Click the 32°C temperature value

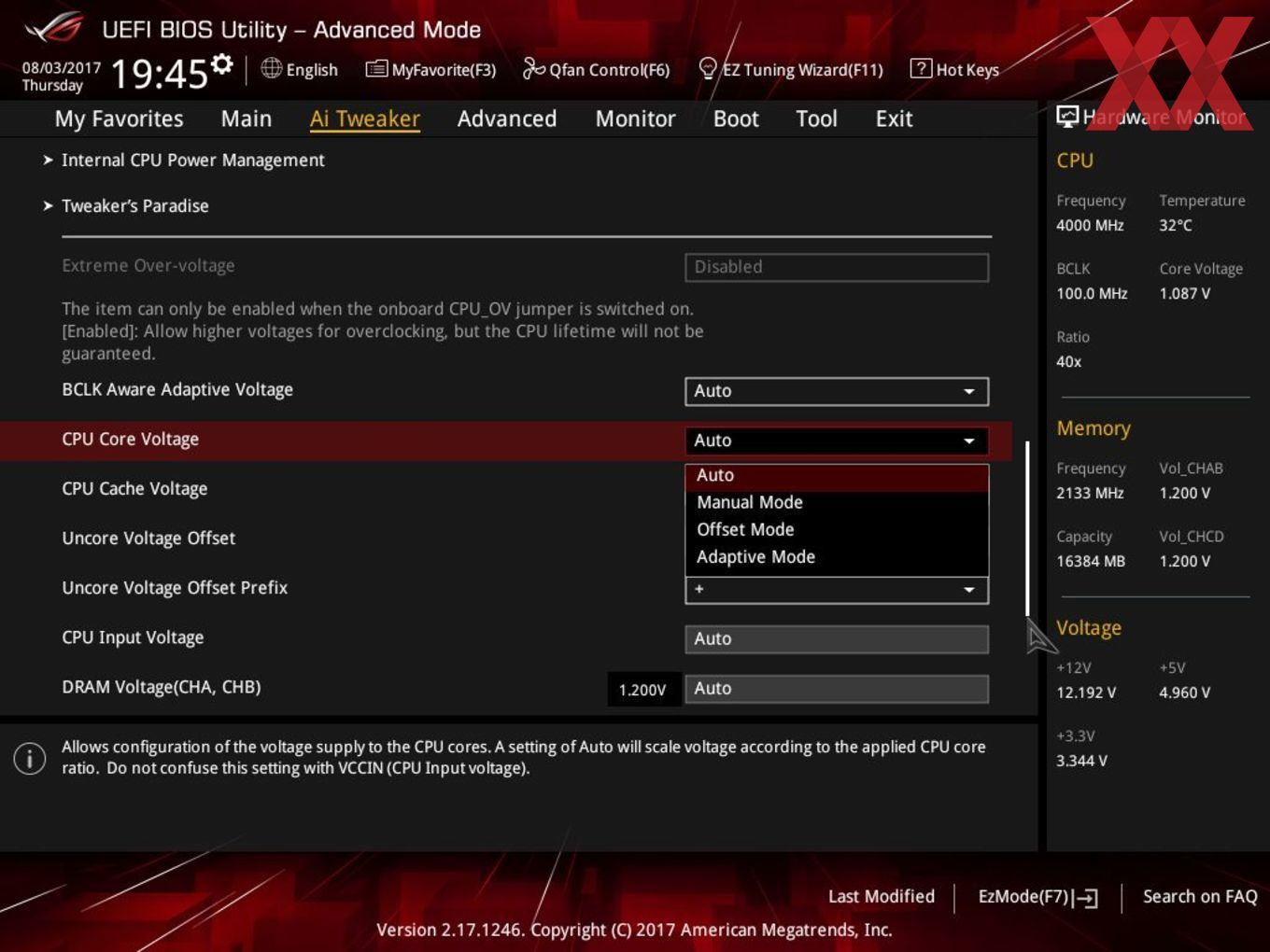pyautogui.click(x=1176, y=225)
